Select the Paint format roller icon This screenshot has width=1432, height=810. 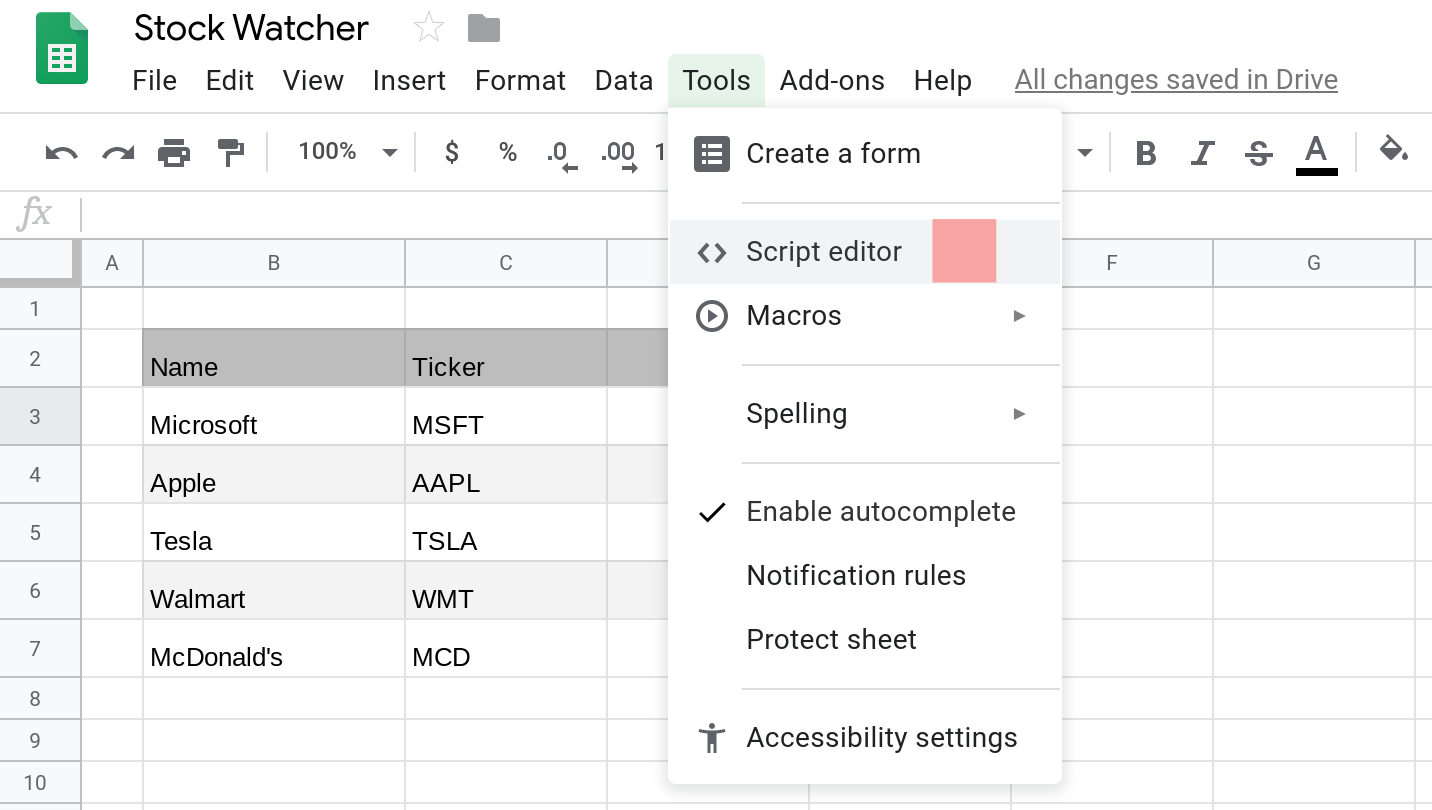(231, 153)
